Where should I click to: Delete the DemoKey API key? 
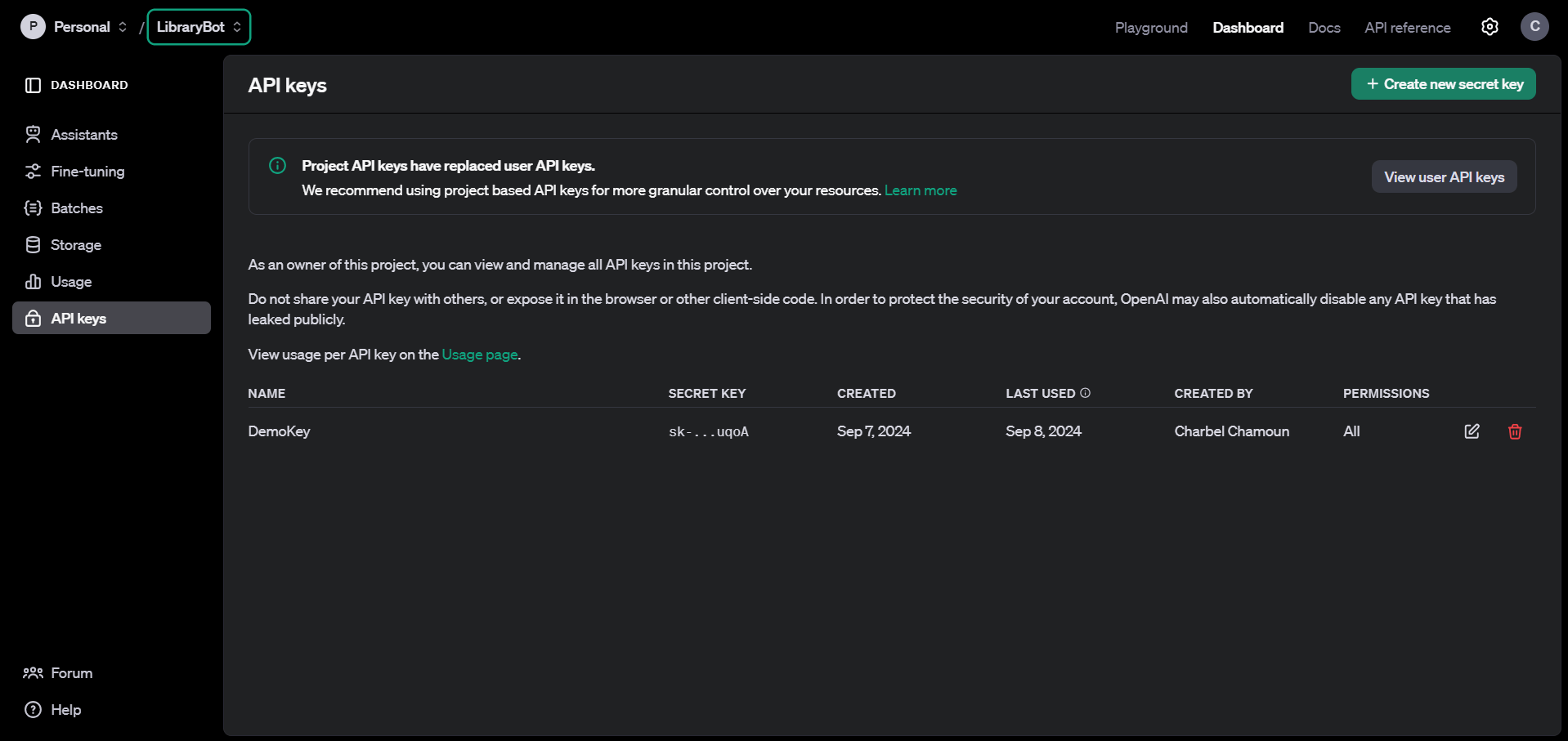1513,431
